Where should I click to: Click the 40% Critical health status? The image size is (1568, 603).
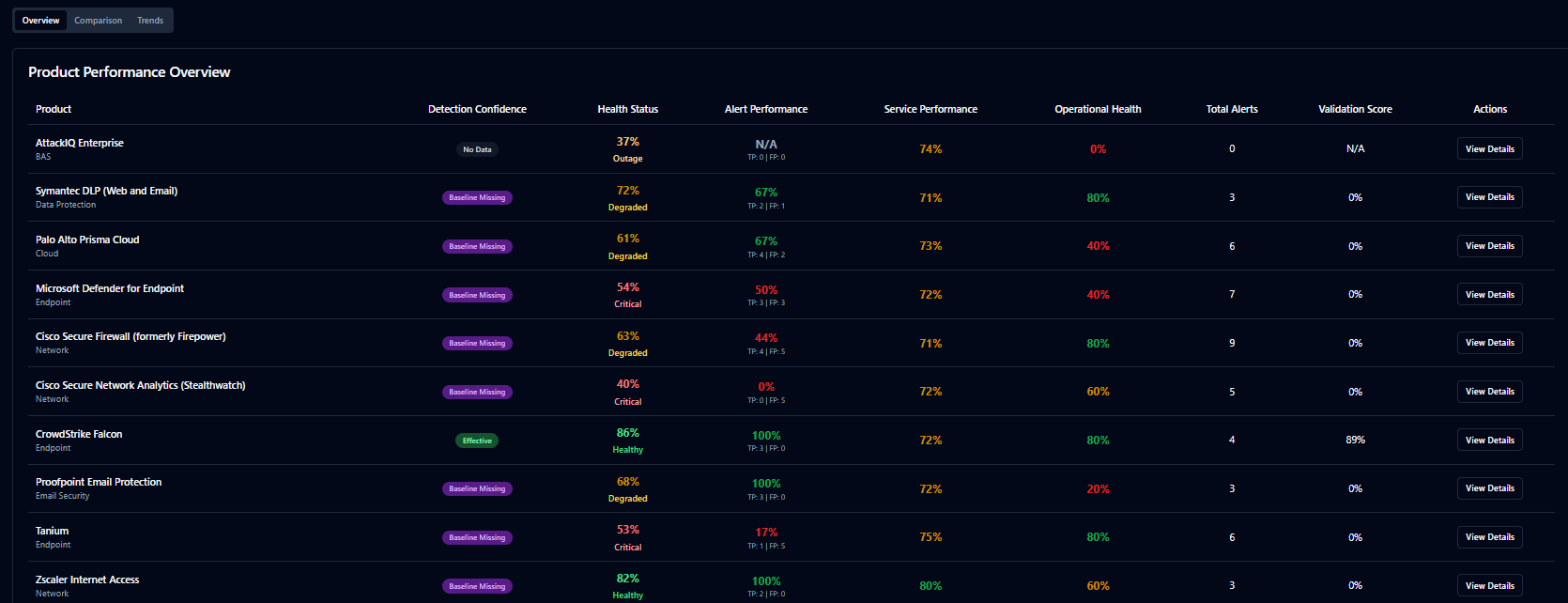click(x=628, y=392)
